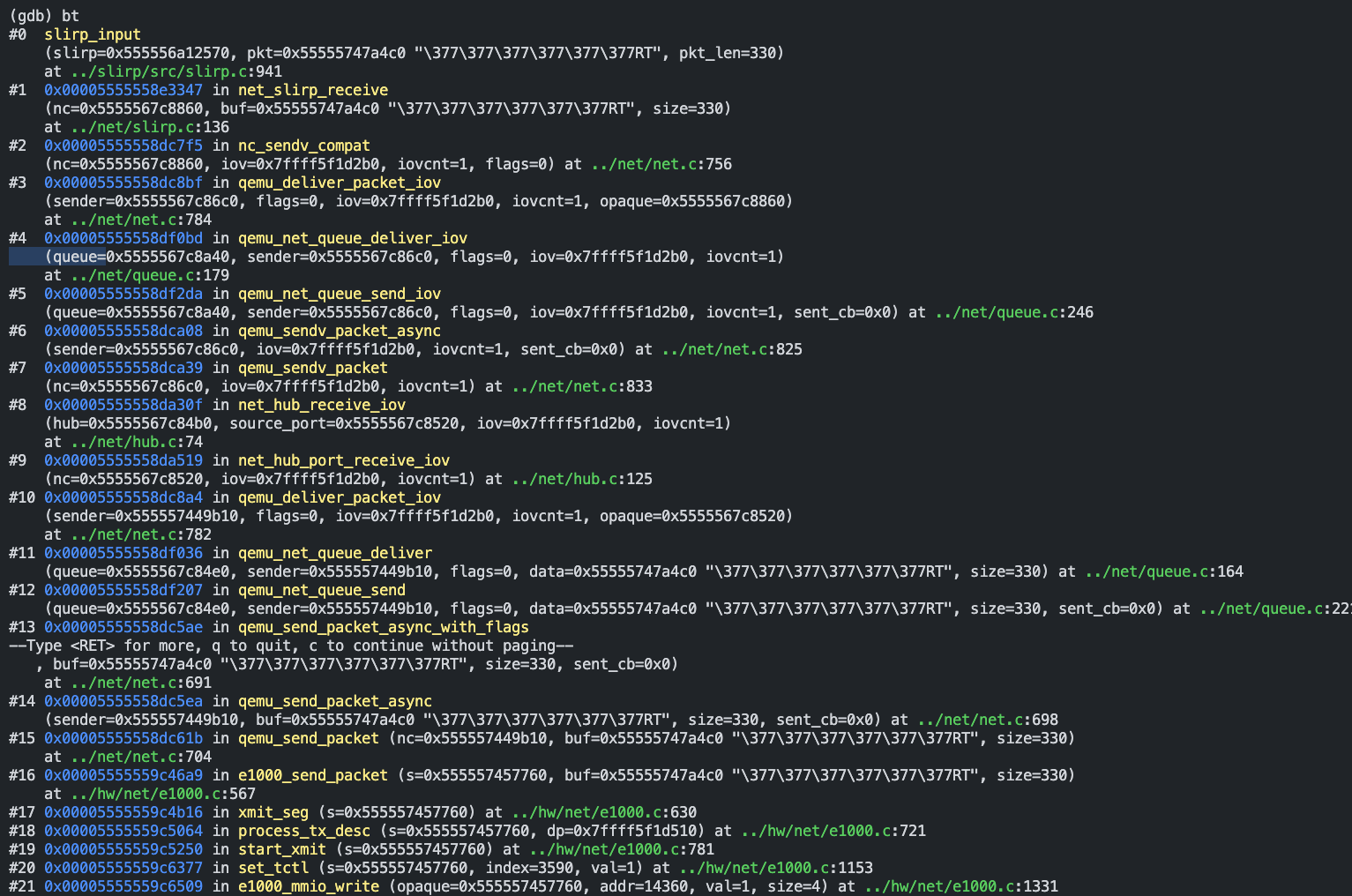Click the qemu_send_packet_async_with_flags function name
This screenshot has width=1352, height=896.
(384, 627)
